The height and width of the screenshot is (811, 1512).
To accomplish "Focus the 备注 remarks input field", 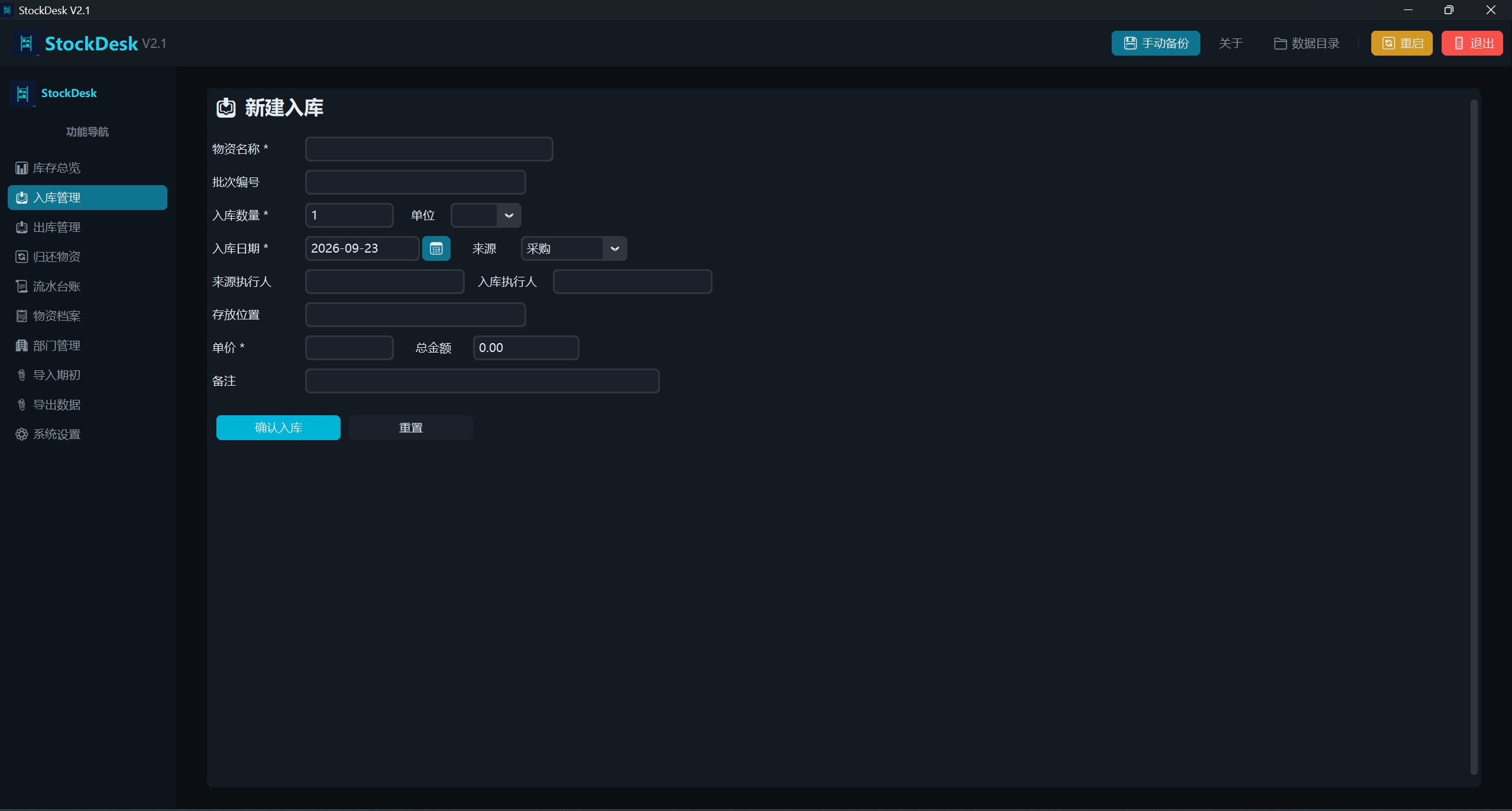I will (x=483, y=381).
